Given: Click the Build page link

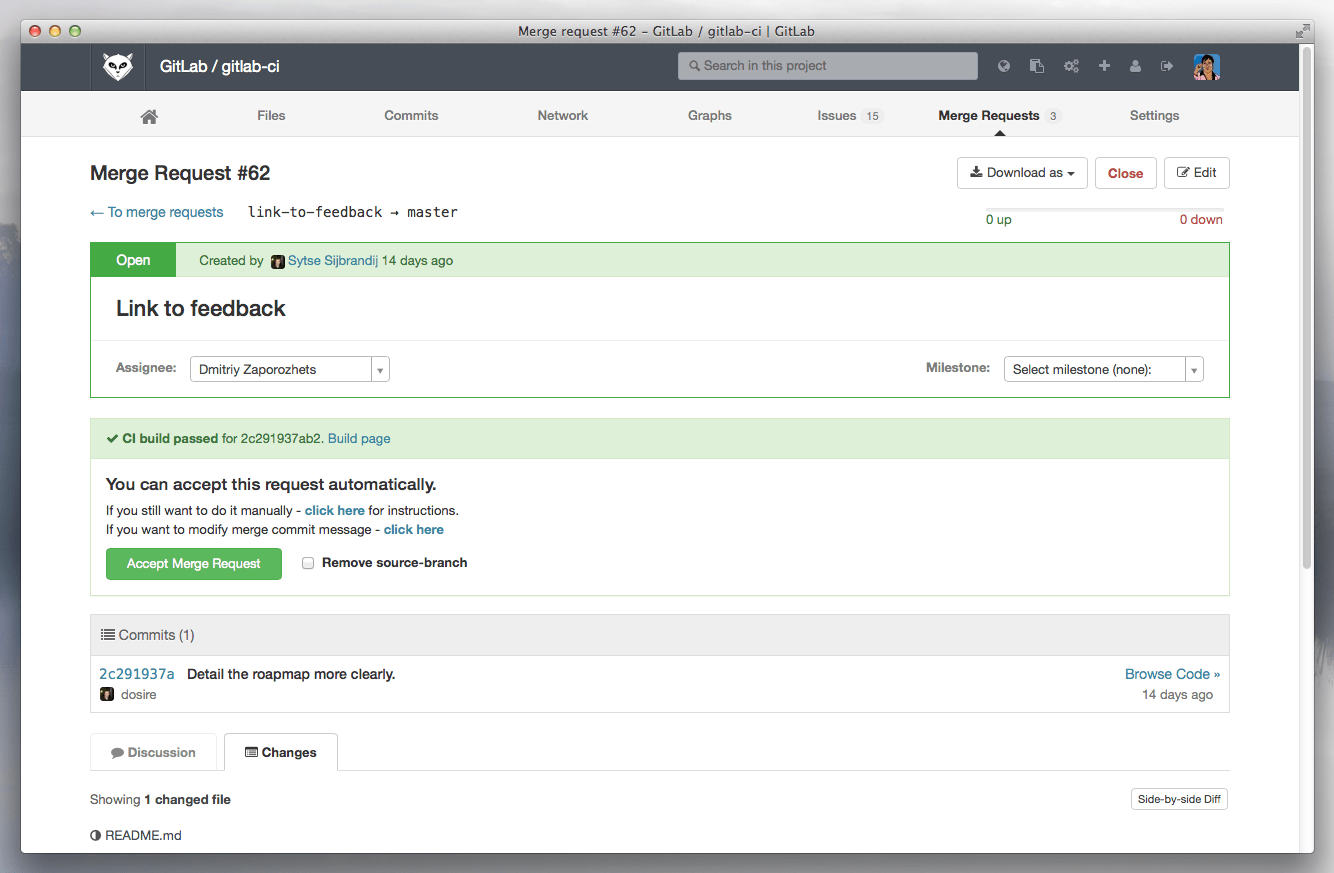Looking at the screenshot, I should (x=359, y=438).
